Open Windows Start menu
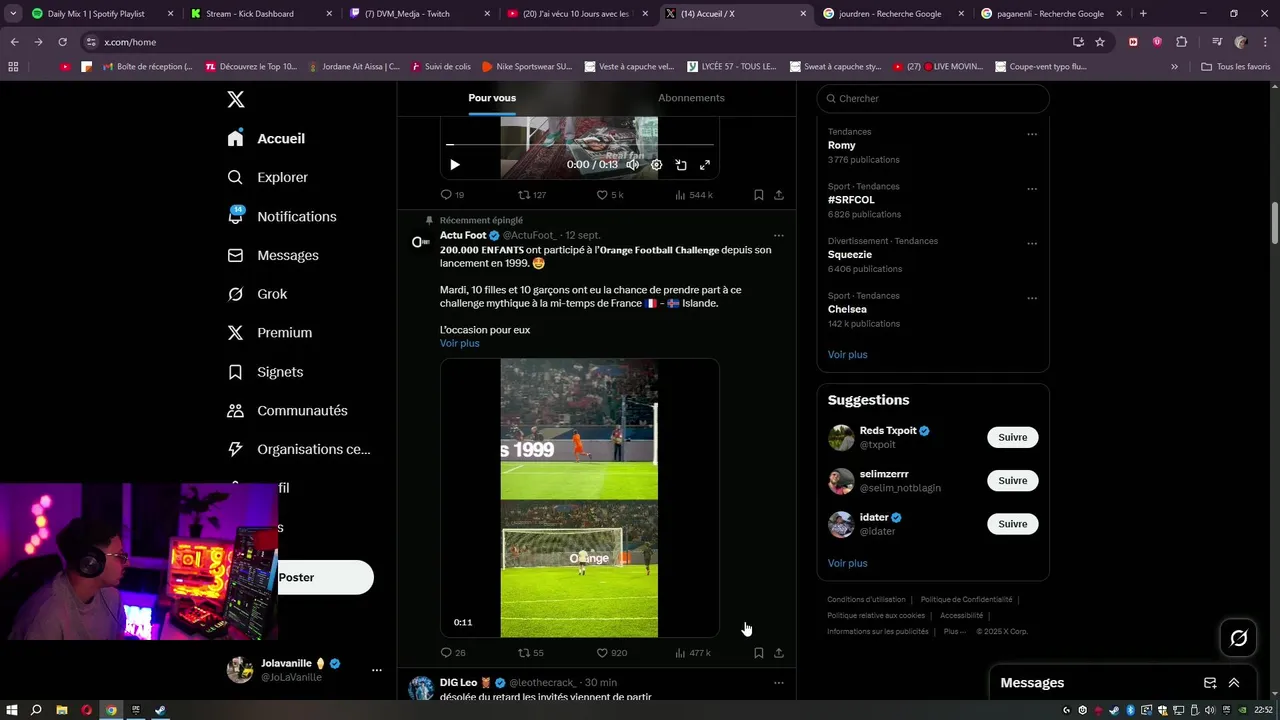Image resolution: width=1280 pixels, height=720 pixels. 11,710
